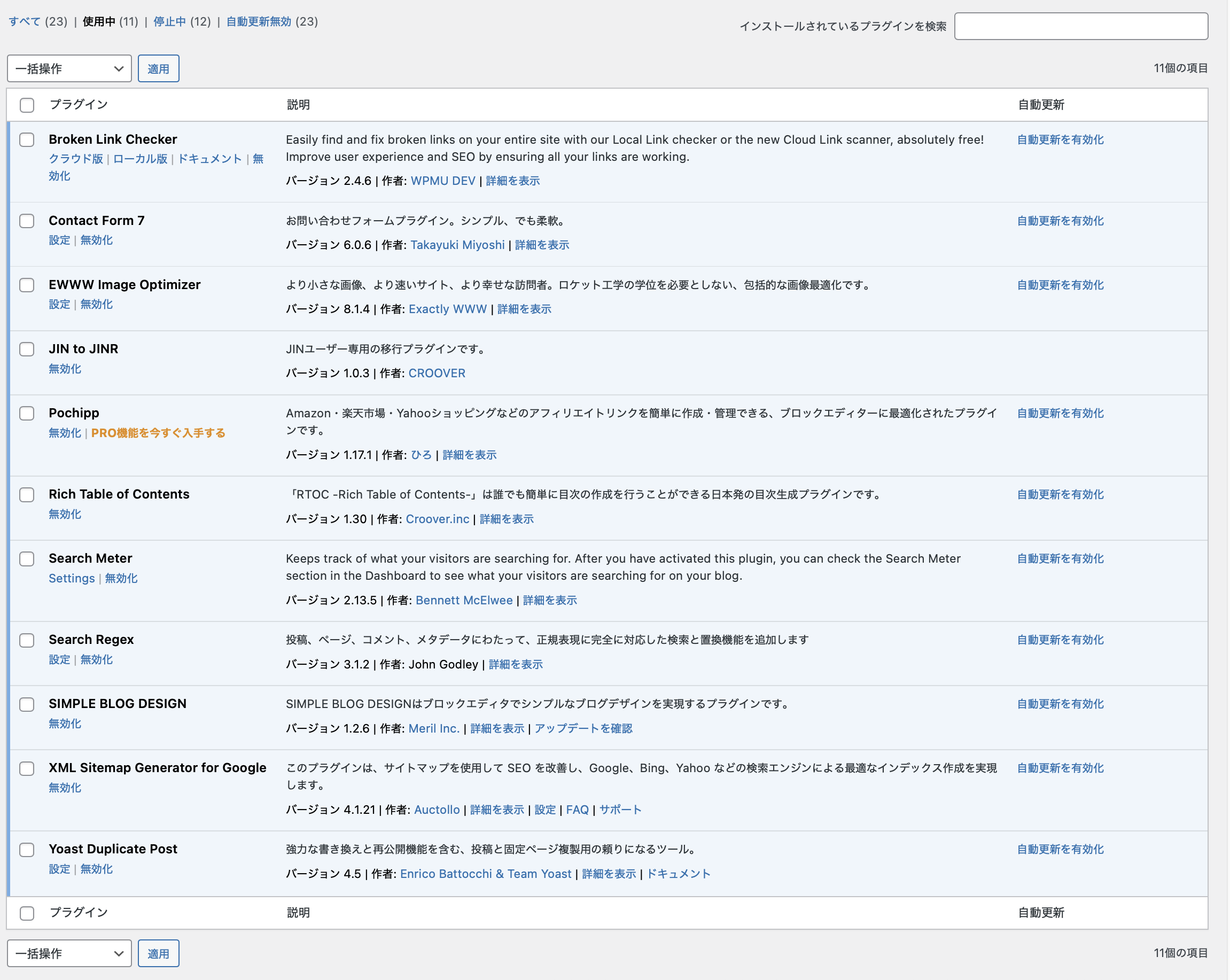Show details for Search Meter
The image size is (1230, 980).
pos(550,600)
